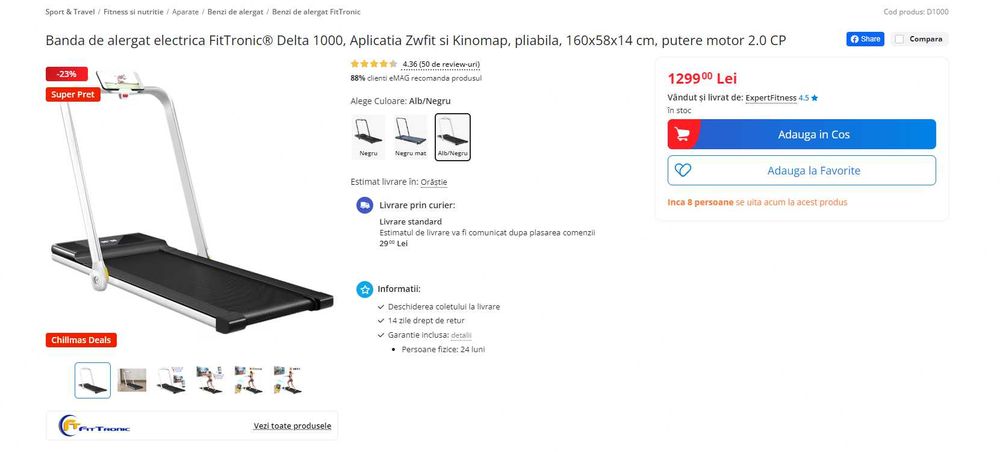Click the blue star beside ExpertFitness rating
The width and height of the screenshot is (1000, 452).
tap(814, 98)
